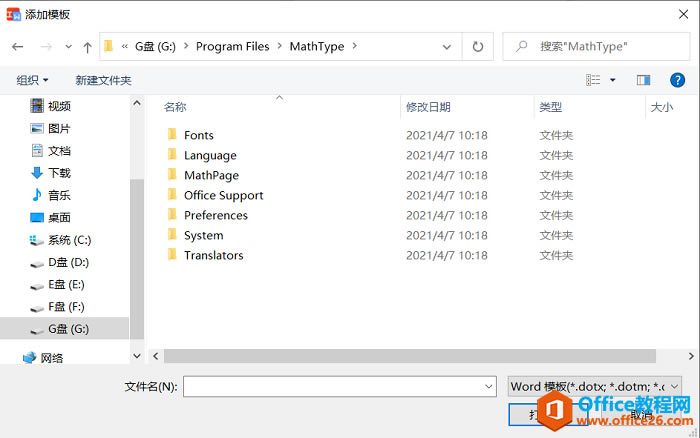Screen dimensions: 700x438
Task: Select MathType breadcrumb segment
Action: [317, 46]
